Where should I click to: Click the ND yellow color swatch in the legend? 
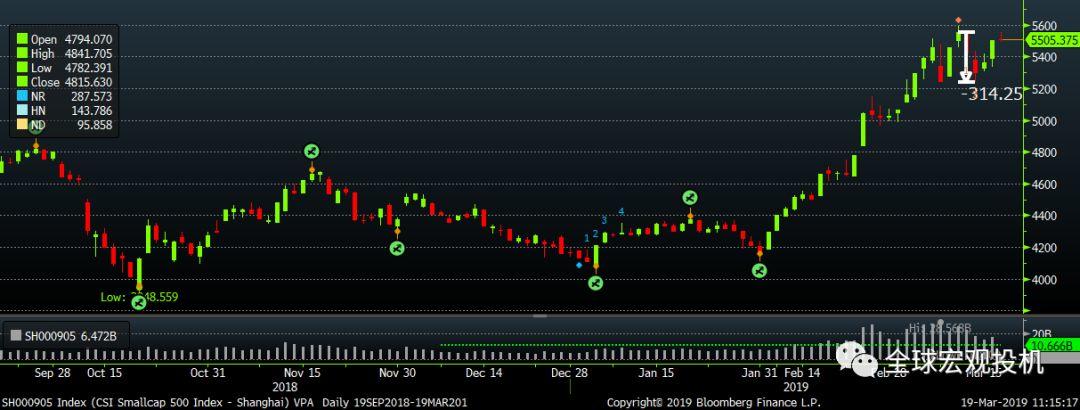(20, 125)
